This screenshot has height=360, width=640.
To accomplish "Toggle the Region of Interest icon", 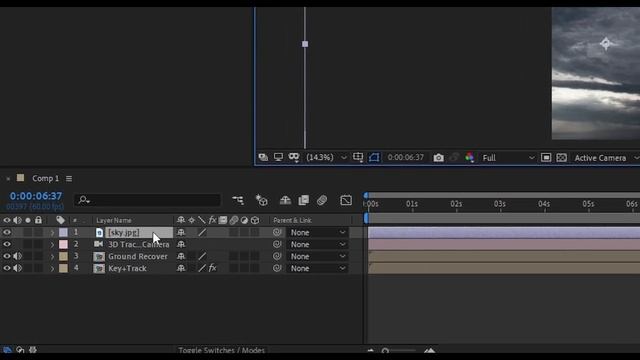I will tap(546, 158).
